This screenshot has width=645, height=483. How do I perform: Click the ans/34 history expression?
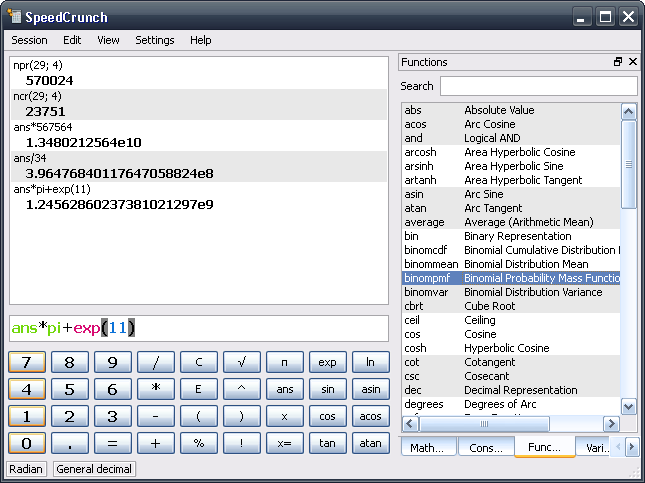tap(30, 158)
